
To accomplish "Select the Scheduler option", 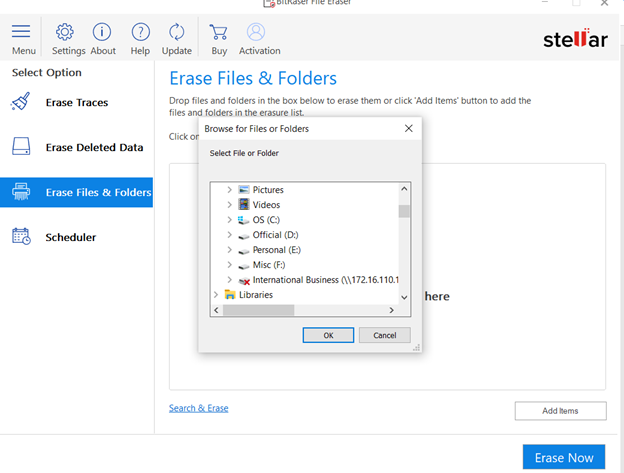I will tap(76, 237).
